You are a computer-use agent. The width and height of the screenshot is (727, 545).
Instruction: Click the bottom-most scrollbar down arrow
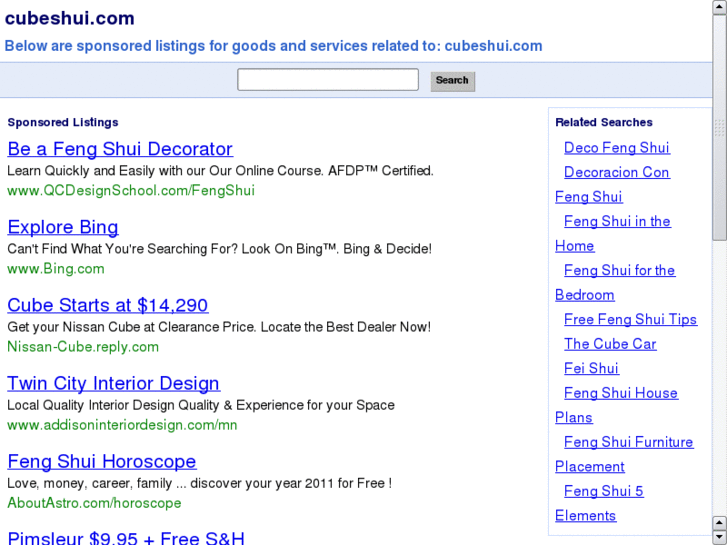coord(720,538)
